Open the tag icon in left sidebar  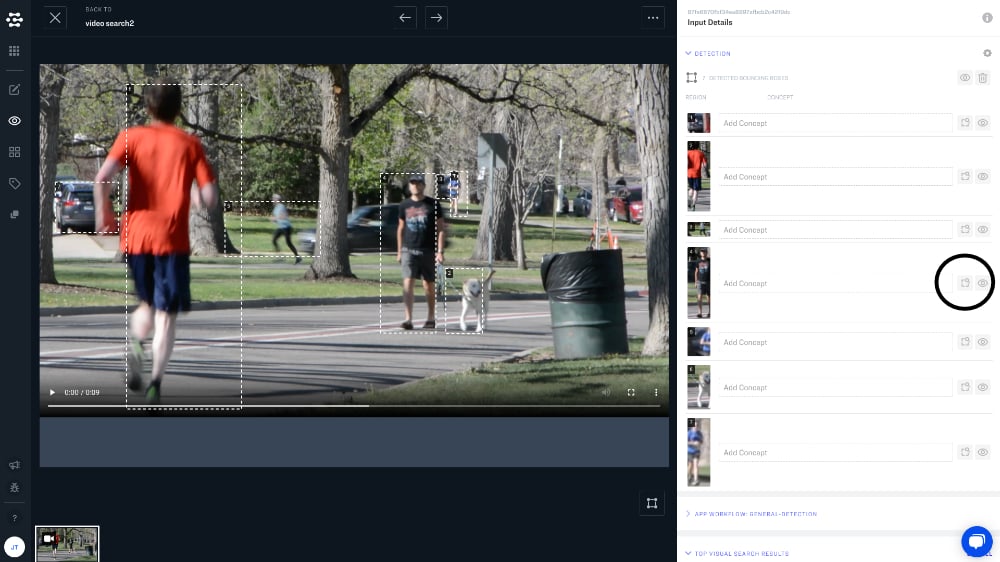click(x=14, y=183)
